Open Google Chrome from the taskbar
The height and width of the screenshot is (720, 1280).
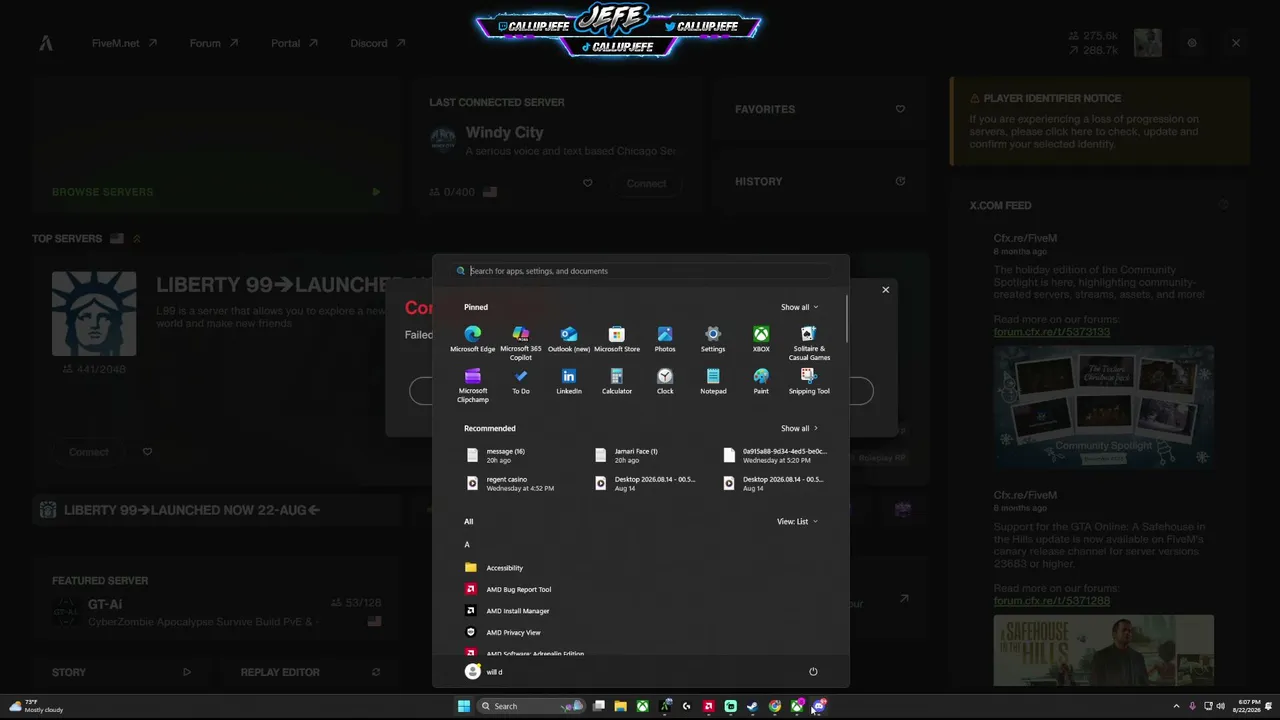775,706
